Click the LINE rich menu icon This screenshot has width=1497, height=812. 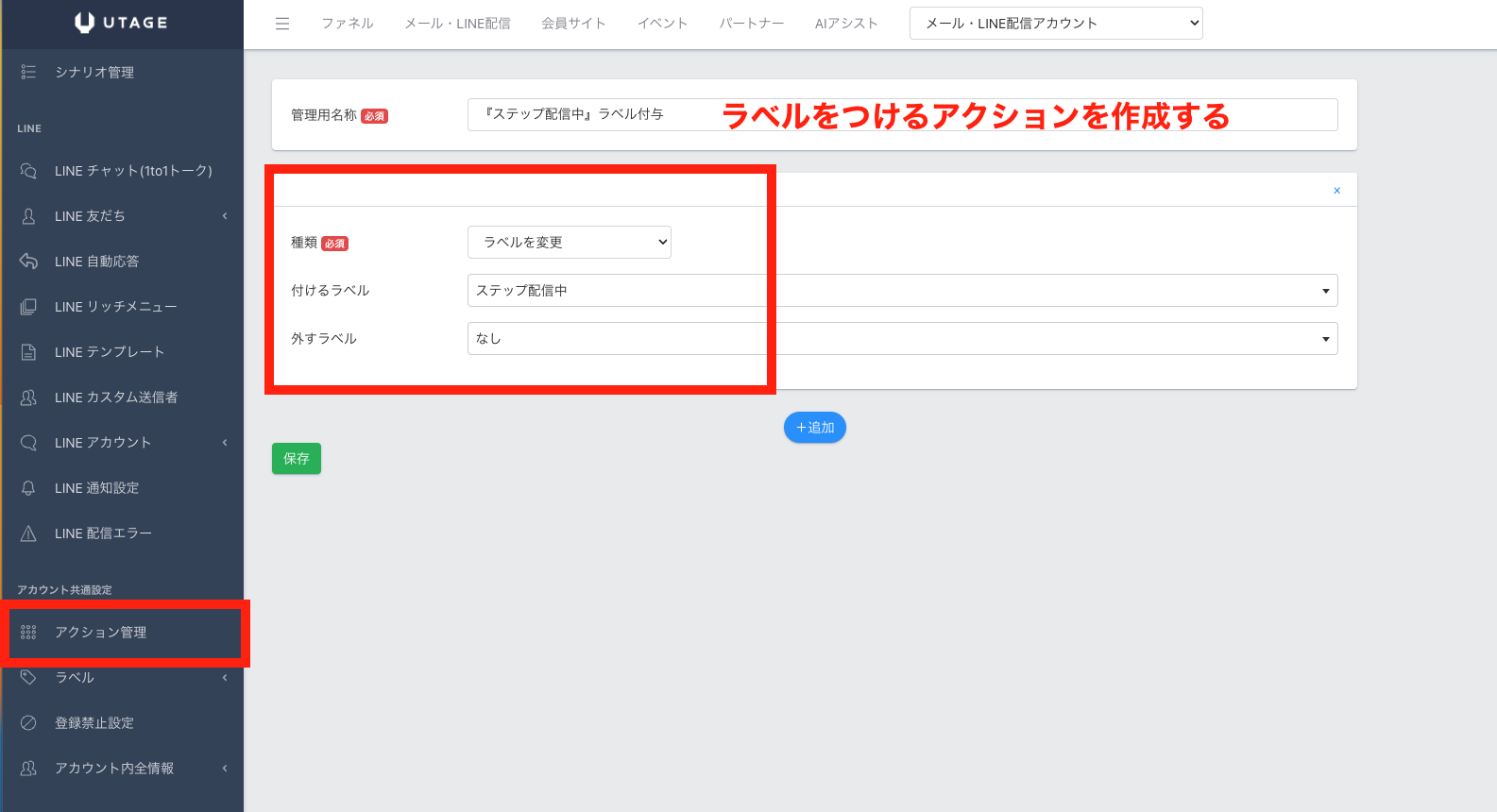[x=28, y=307]
